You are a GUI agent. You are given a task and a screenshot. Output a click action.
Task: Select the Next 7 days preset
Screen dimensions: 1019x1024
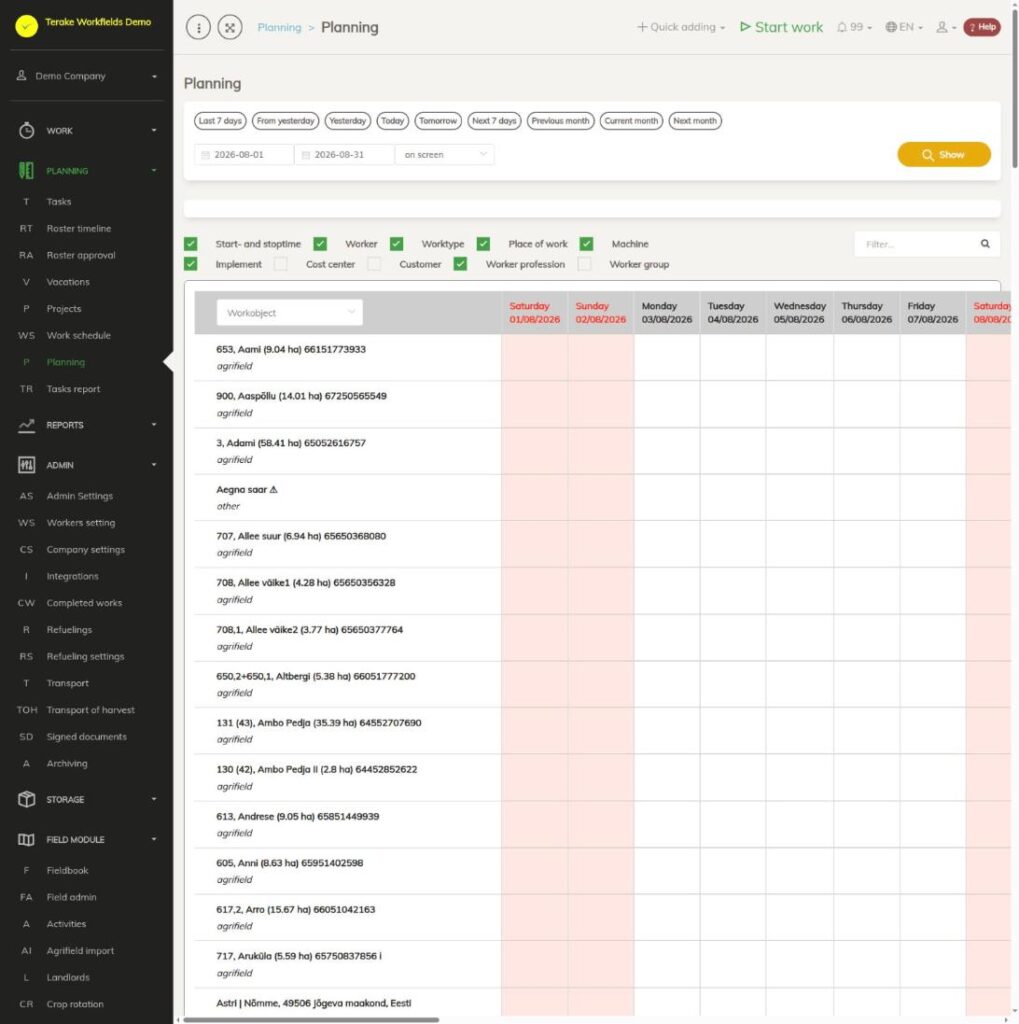pyautogui.click(x=494, y=121)
